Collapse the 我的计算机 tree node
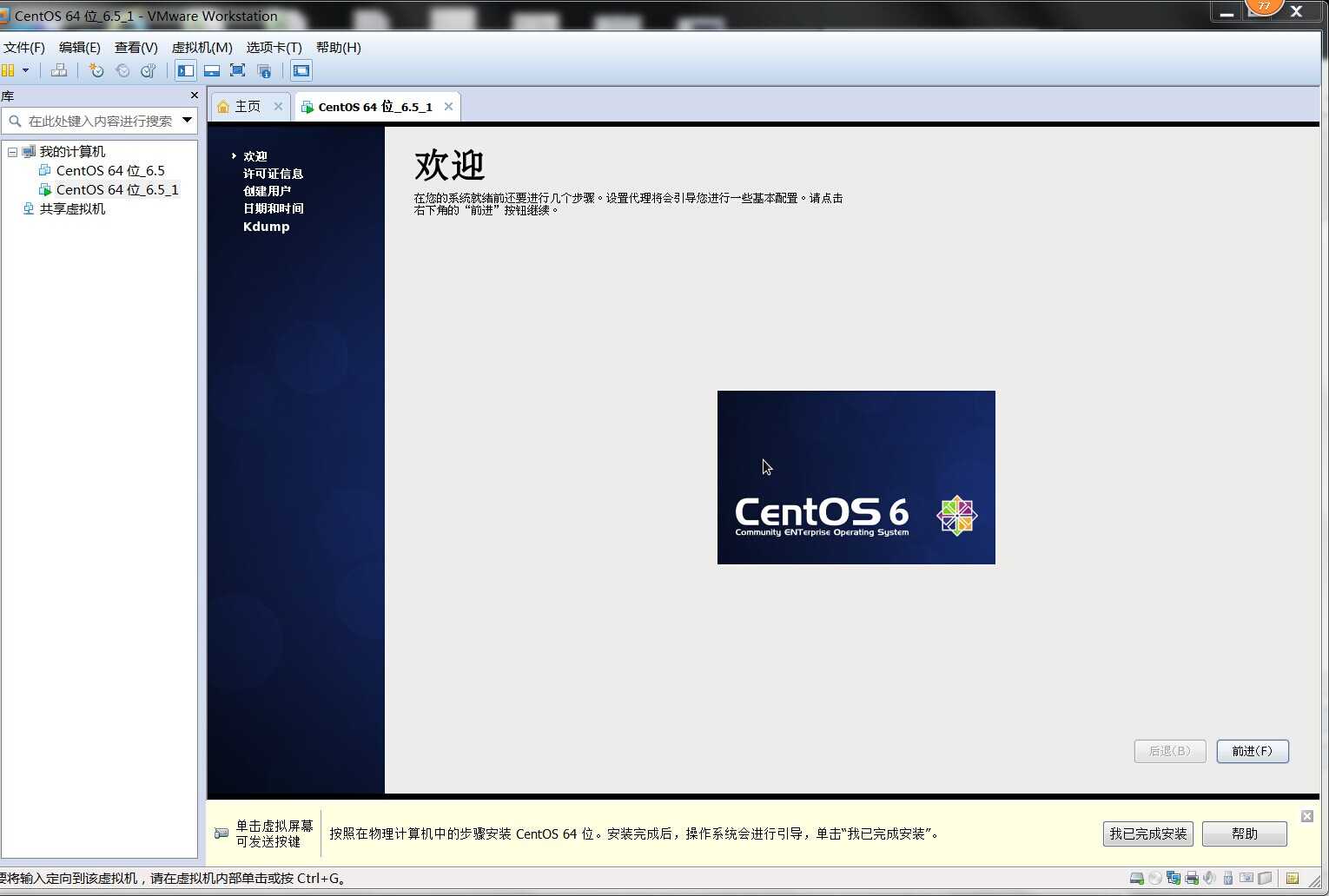 [12, 152]
